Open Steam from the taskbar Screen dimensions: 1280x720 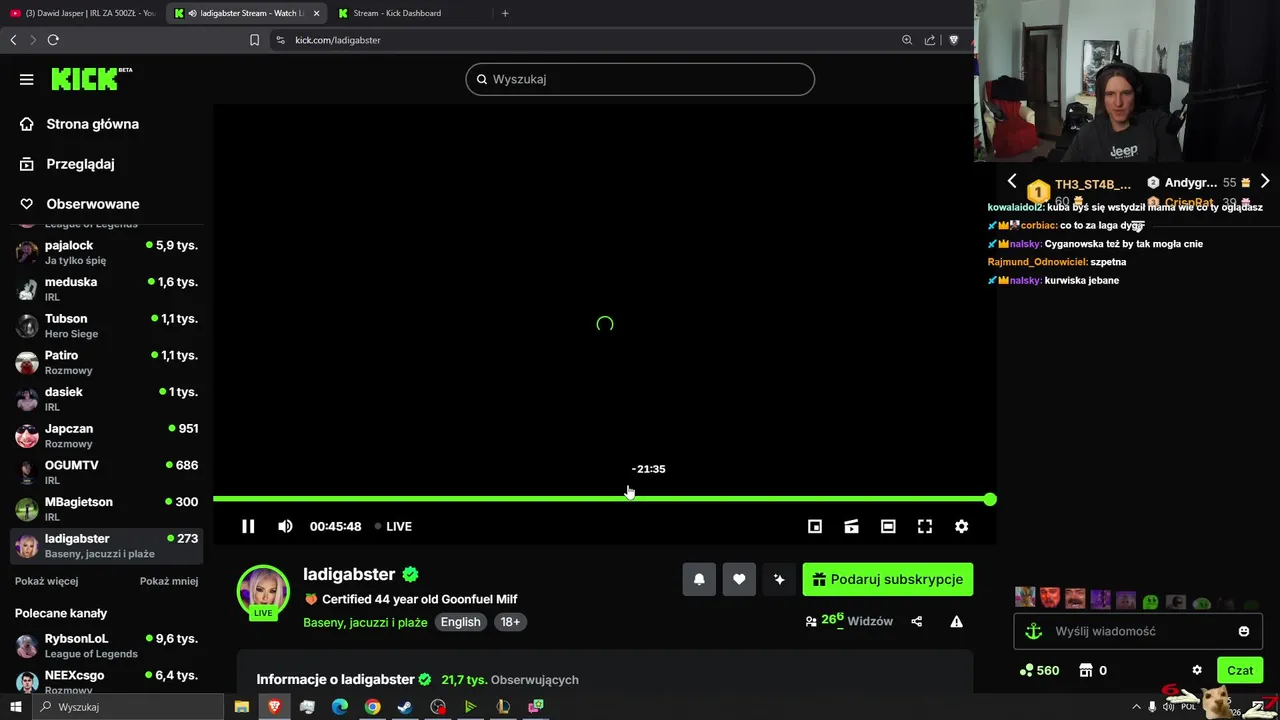405,707
